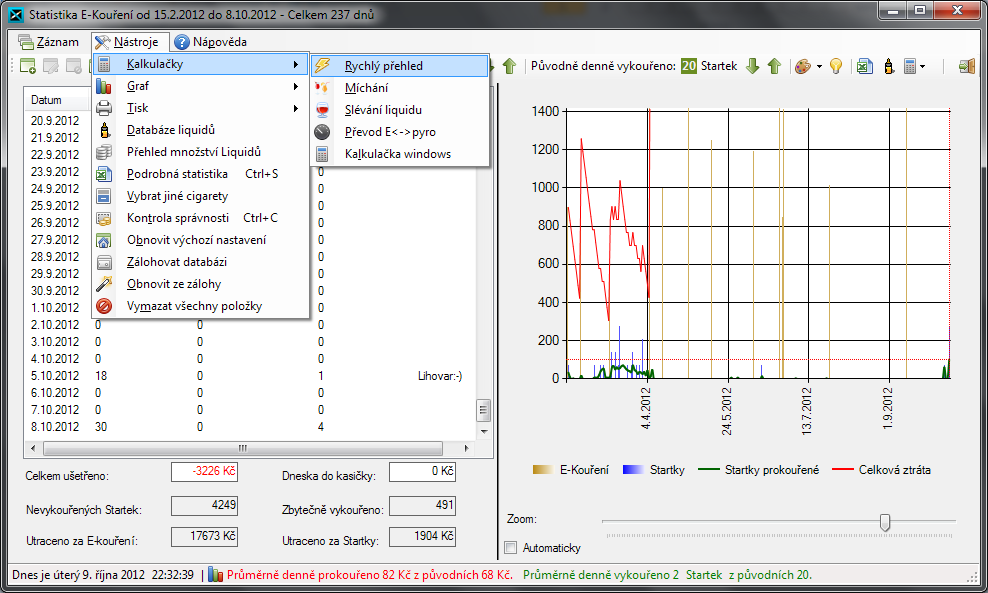Viewport: 988px width, 593px height.
Task: Click coins icon beside Přehled množství Liquidů
Action: [104, 152]
